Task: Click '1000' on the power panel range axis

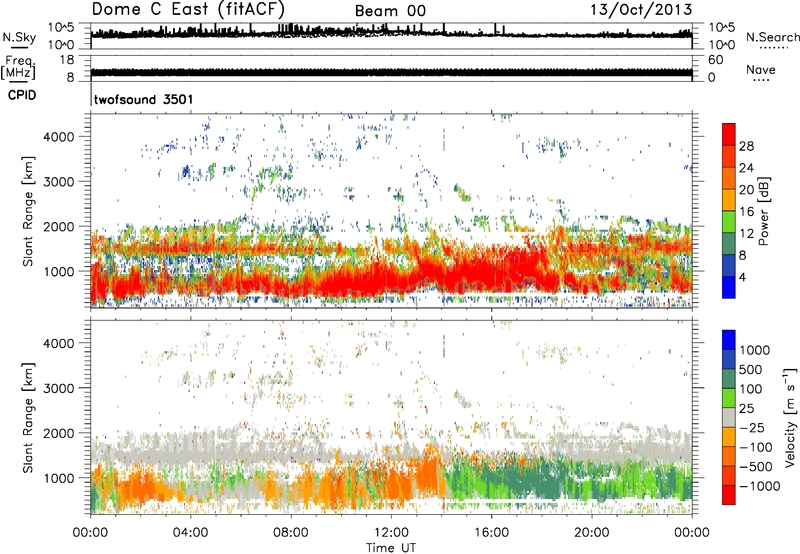Action: [58, 271]
